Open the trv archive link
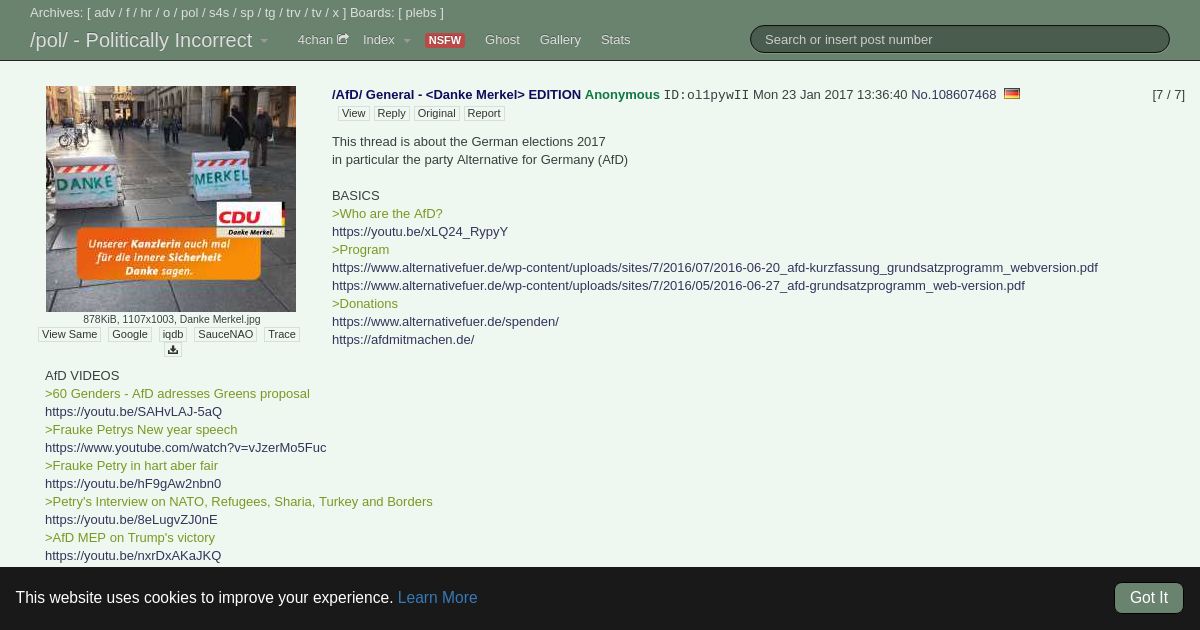1200x630 pixels. pyautogui.click(x=293, y=13)
